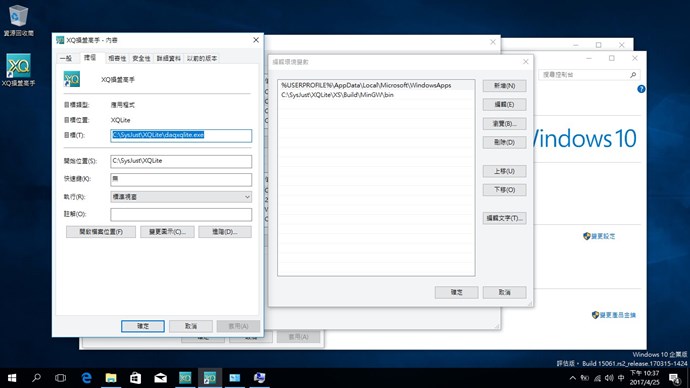
Task: Switch to the 一般 tab
Action: [66, 58]
